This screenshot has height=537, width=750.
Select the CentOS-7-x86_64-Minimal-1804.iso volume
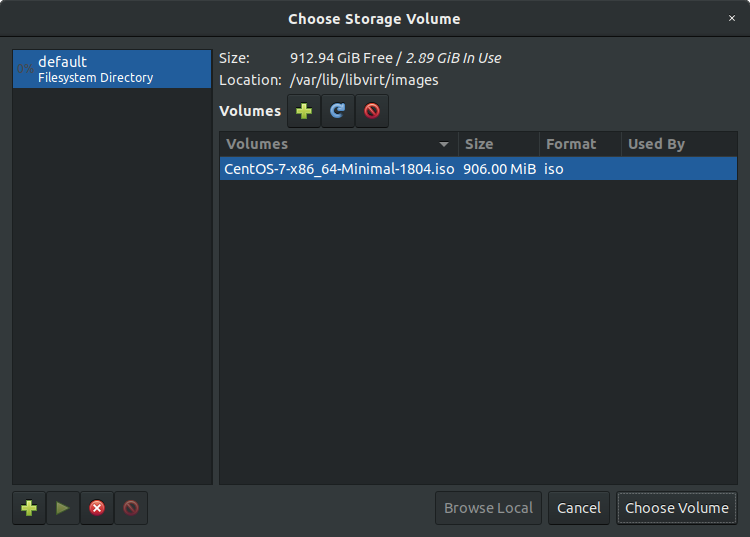pos(339,169)
